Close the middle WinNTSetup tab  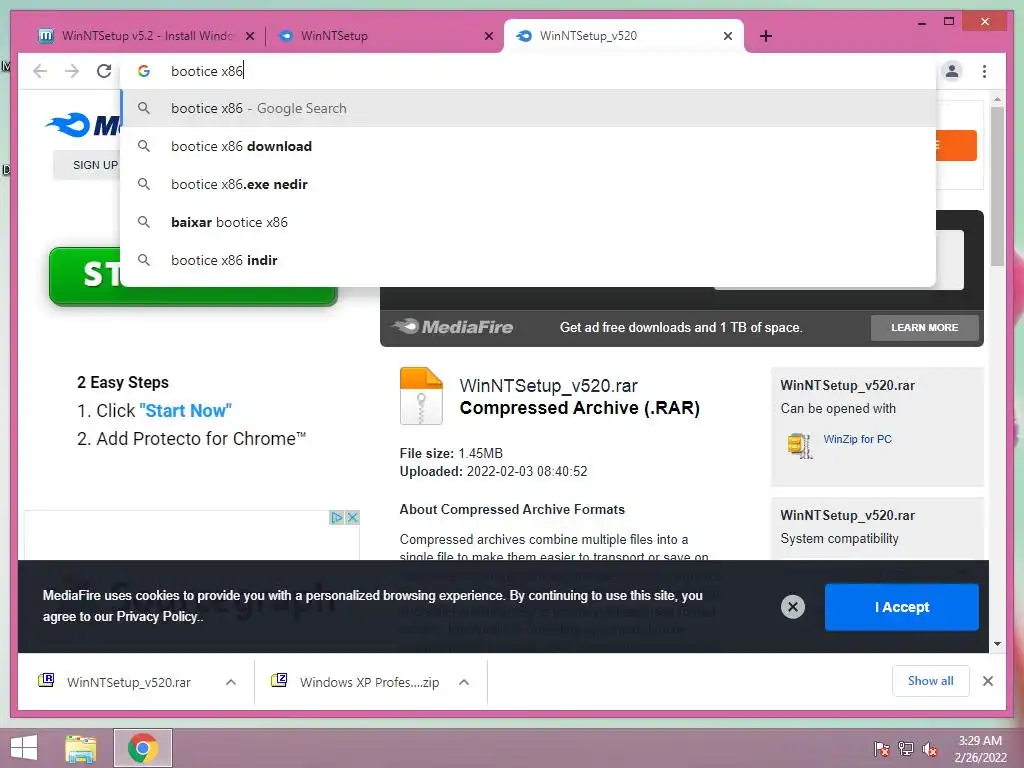pos(488,36)
